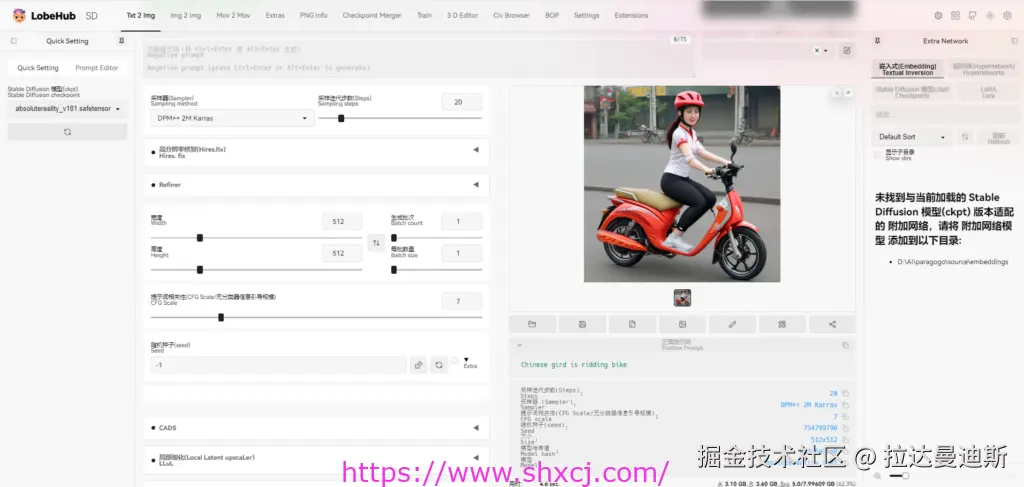Refresh the Stable Diffusion checkpoint list
1024x487 pixels.
tap(67, 132)
